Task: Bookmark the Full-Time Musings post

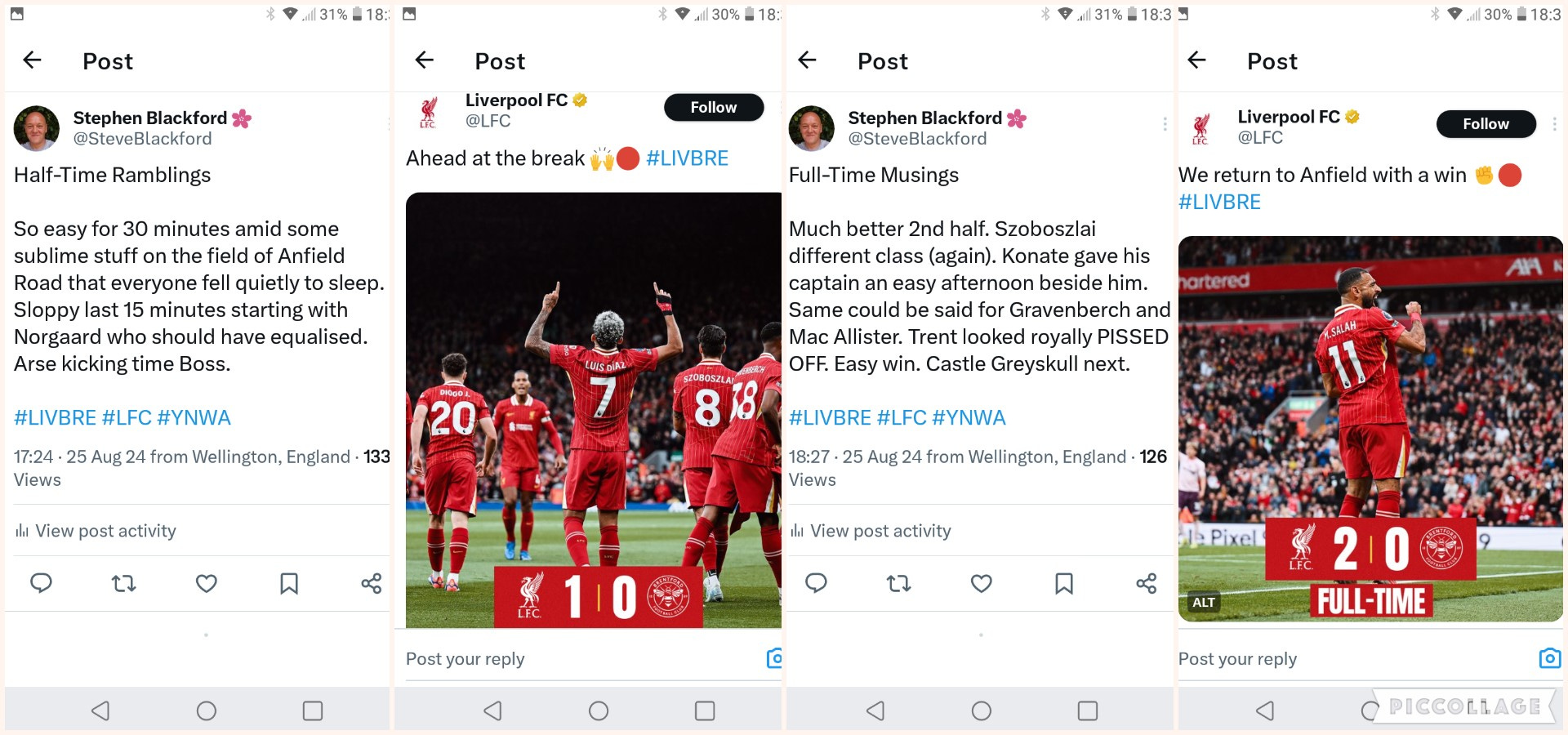Action: tap(1064, 583)
